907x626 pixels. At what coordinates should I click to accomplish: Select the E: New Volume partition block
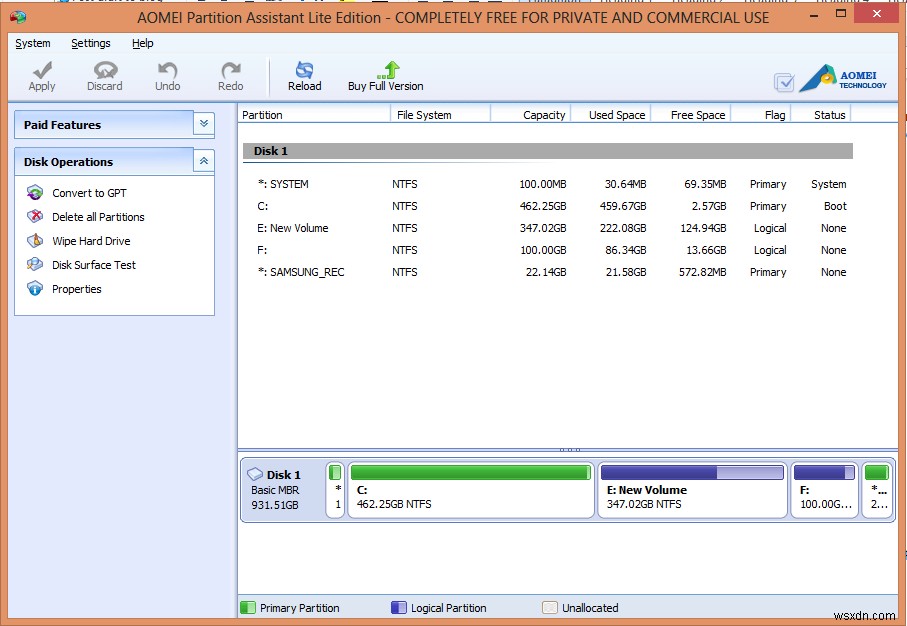(x=692, y=490)
